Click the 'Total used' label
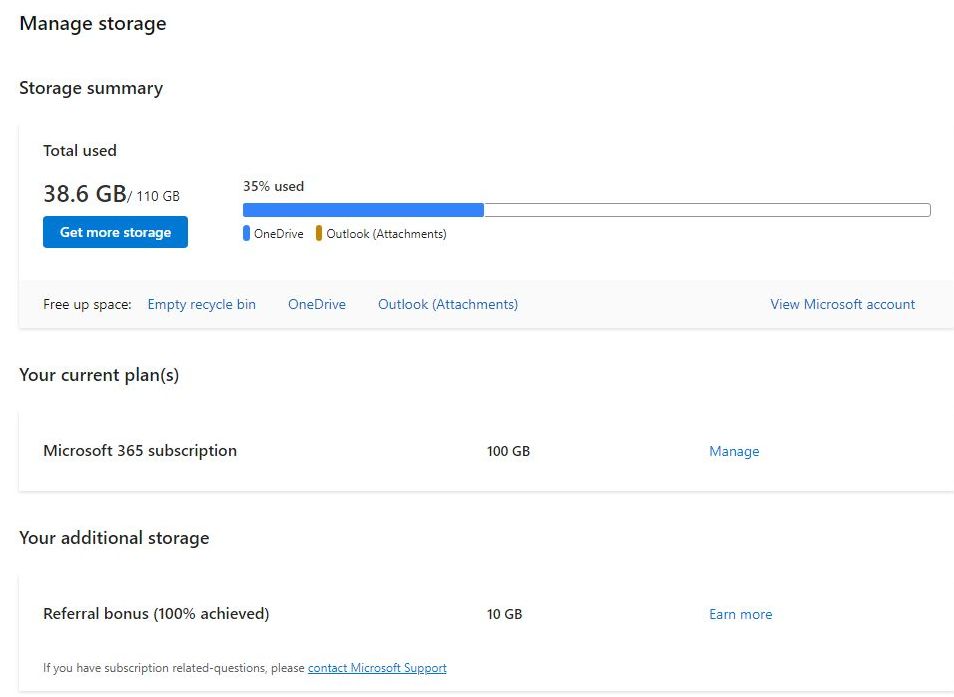954x697 pixels. point(80,151)
